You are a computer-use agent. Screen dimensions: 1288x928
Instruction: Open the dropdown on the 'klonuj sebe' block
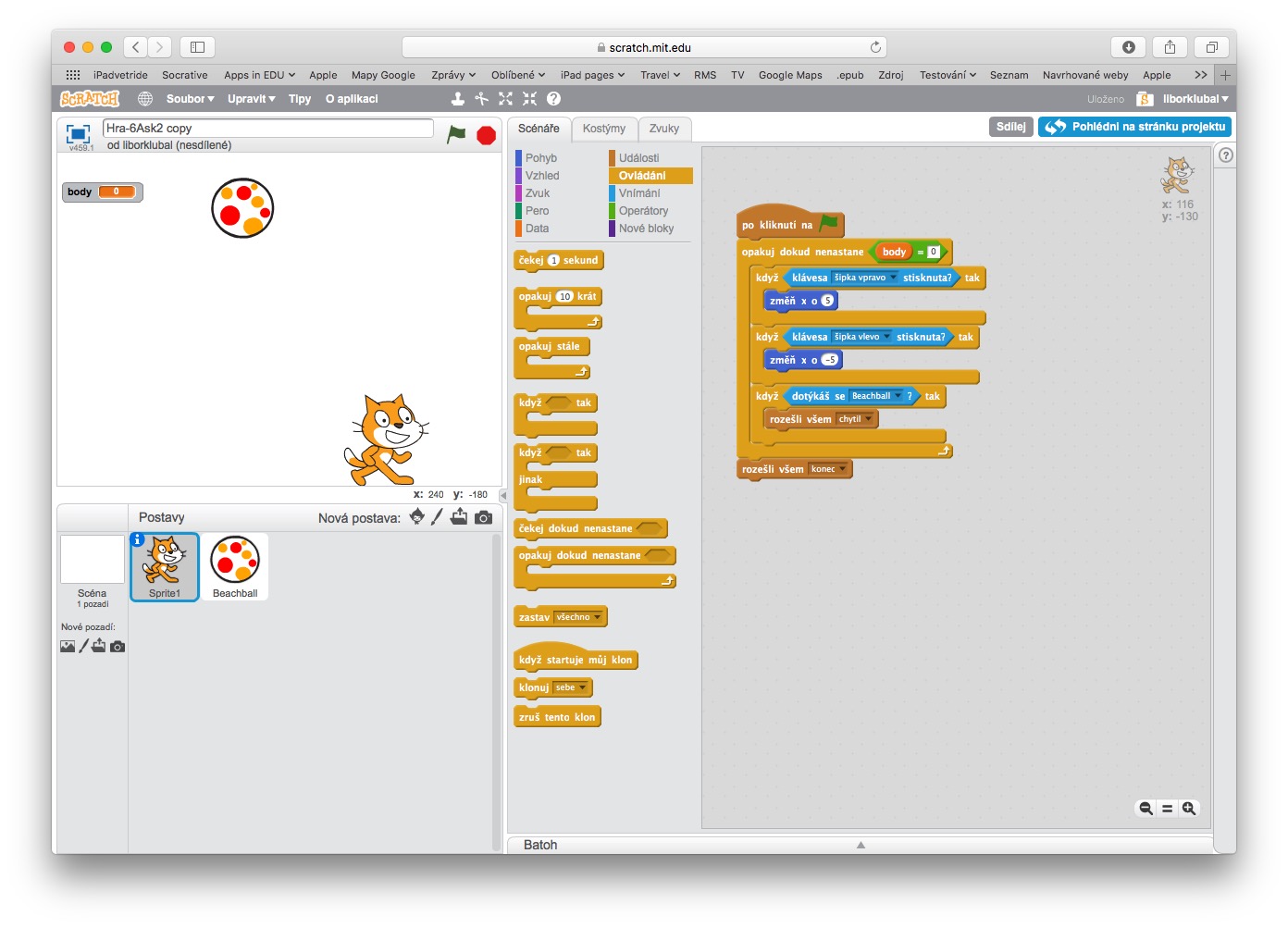coord(584,687)
